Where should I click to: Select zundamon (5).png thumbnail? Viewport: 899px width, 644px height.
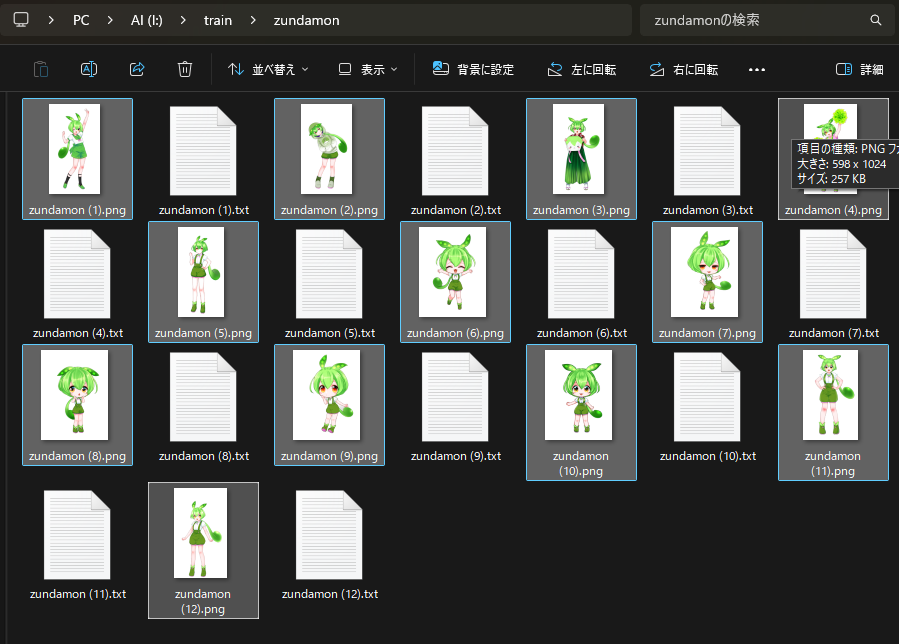tap(201, 272)
